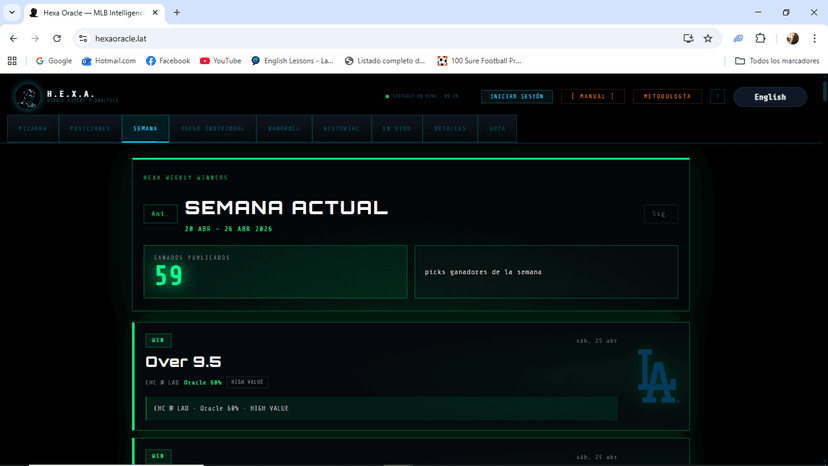Switch to the GUÍA tab
828x466 pixels.
tap(497, 128)
